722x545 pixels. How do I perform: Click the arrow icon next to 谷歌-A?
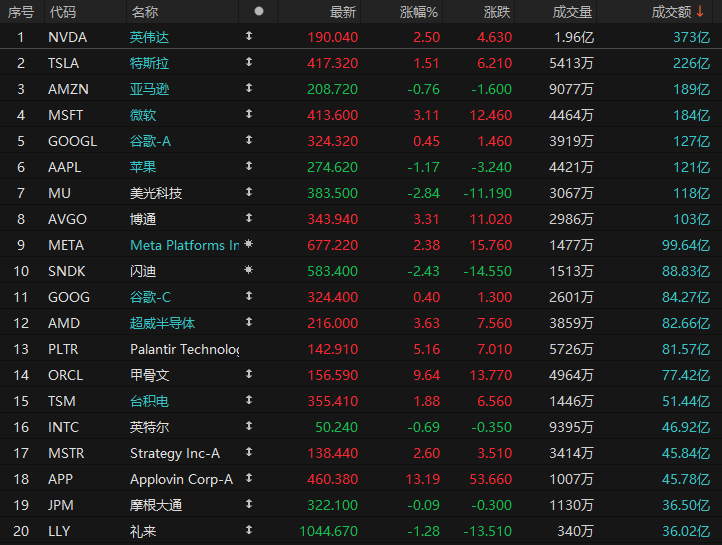249,140
